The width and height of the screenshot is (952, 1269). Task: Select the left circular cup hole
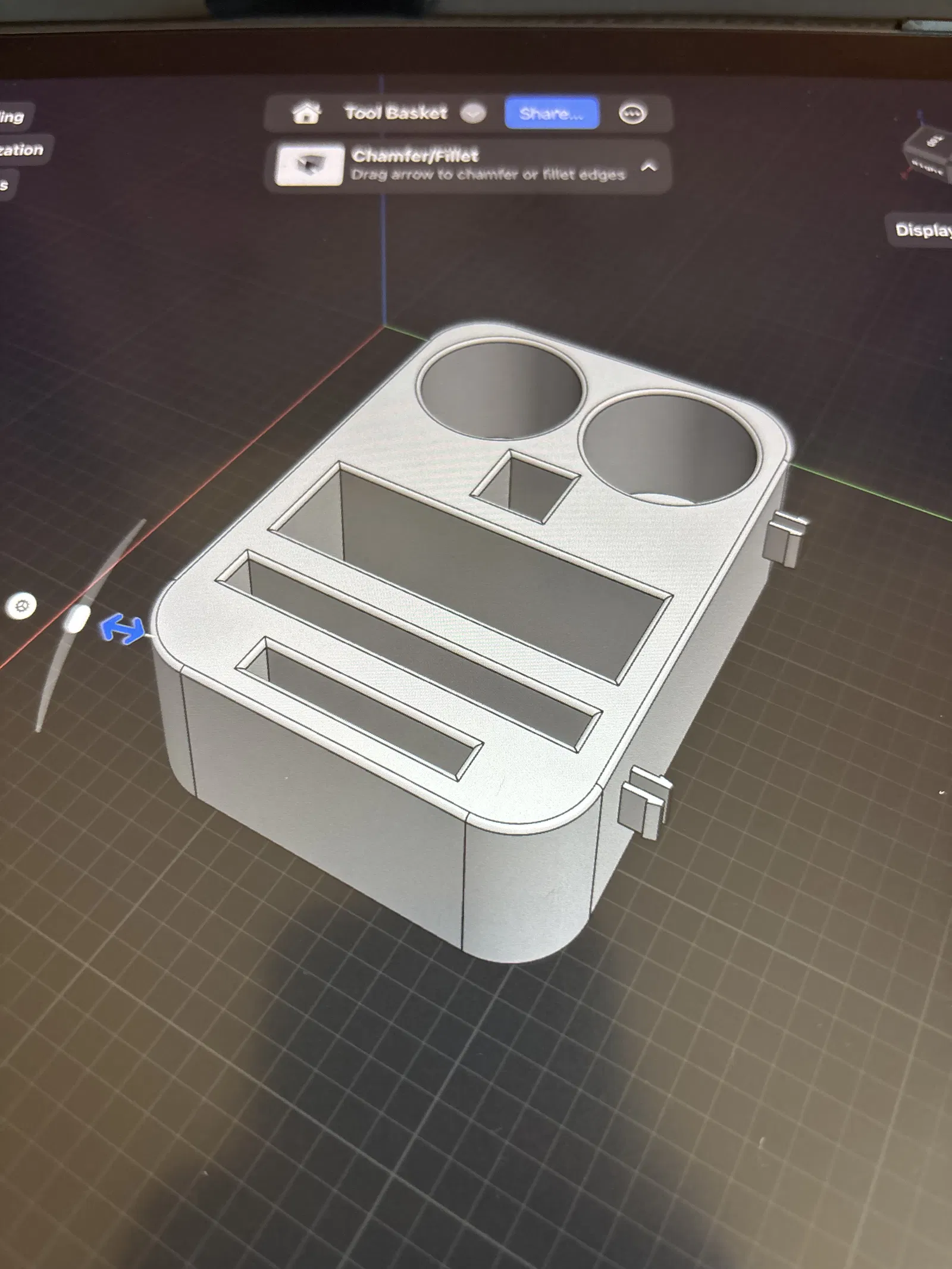click(501, 388)
